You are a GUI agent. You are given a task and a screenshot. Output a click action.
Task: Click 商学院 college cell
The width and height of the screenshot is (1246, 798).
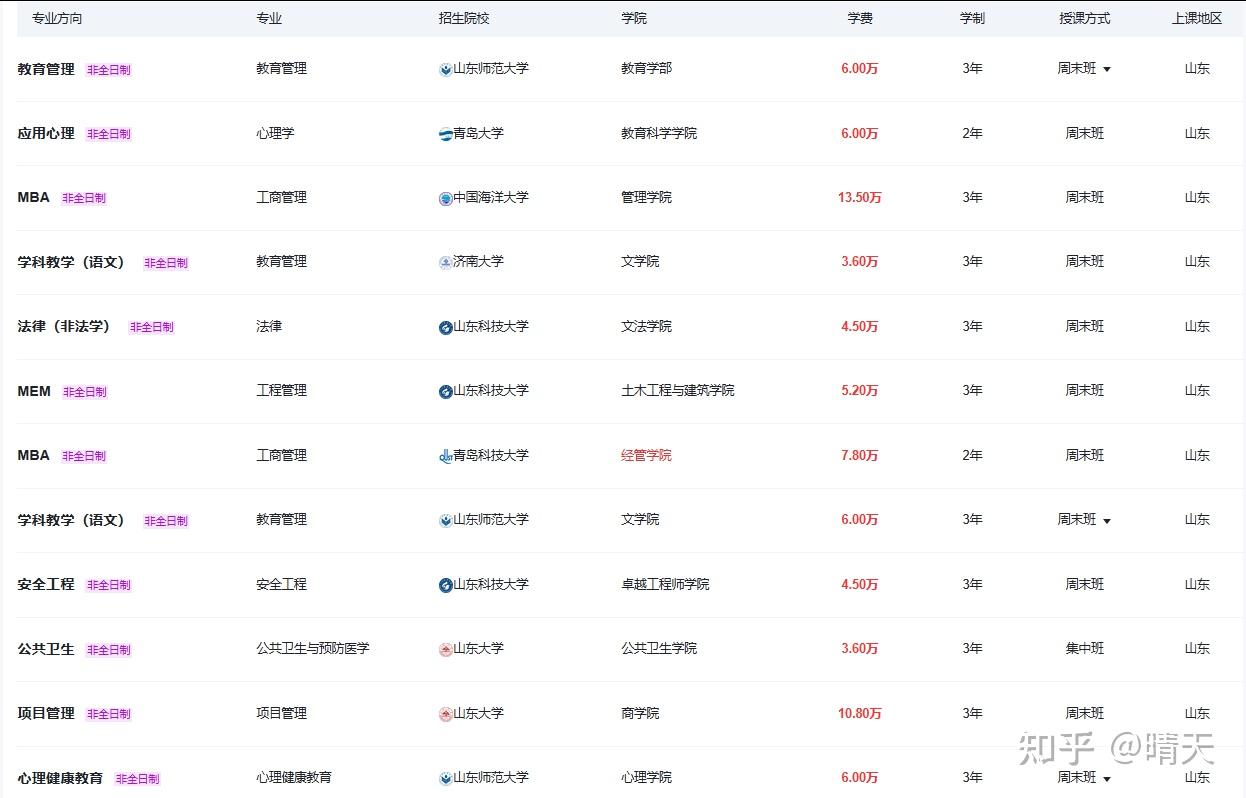[x=640, y=713]
